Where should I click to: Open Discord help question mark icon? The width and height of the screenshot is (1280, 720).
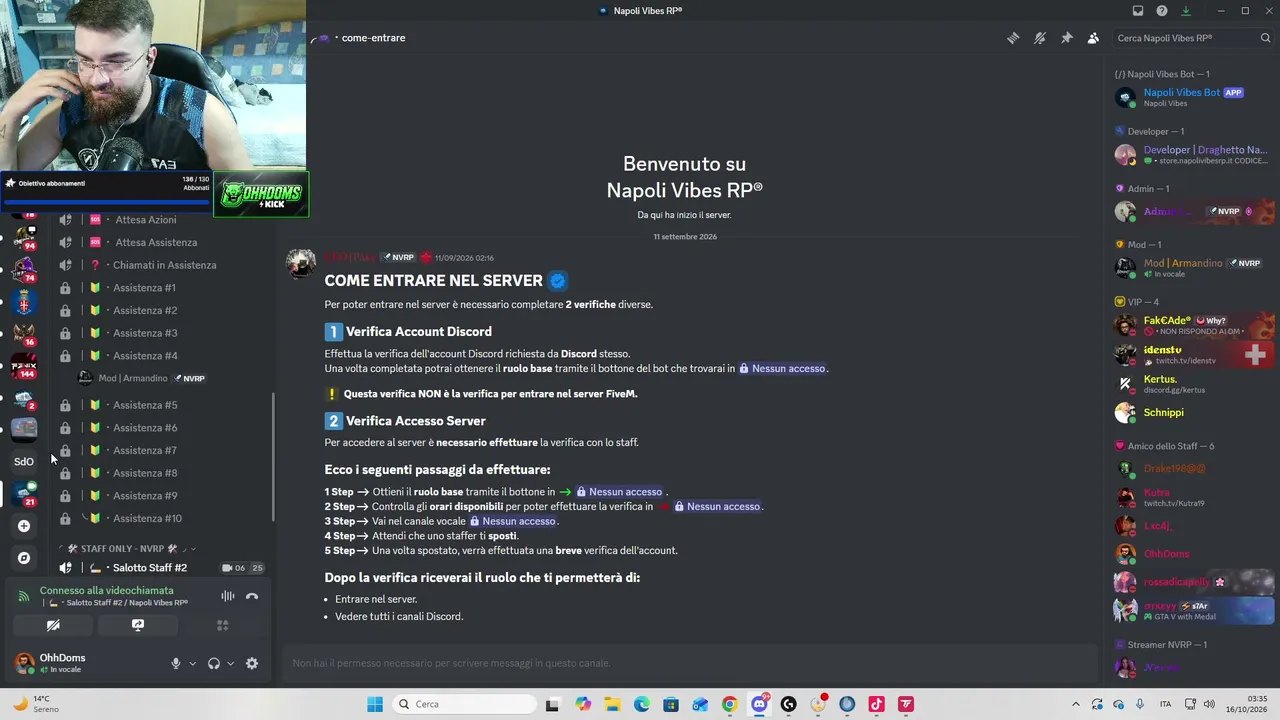[x=1162, y=11]
